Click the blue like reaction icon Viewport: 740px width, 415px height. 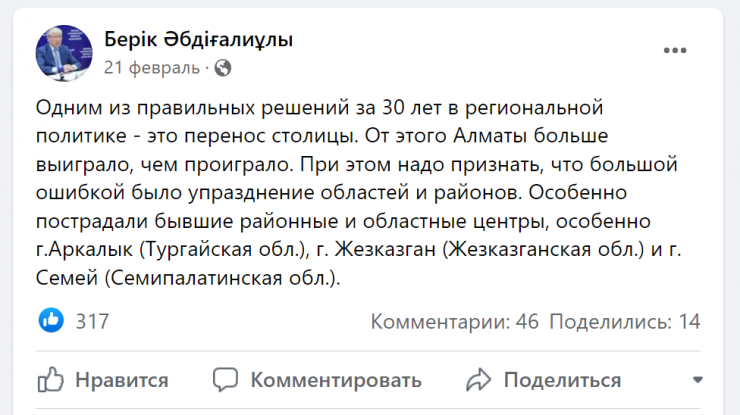[51, 321]
